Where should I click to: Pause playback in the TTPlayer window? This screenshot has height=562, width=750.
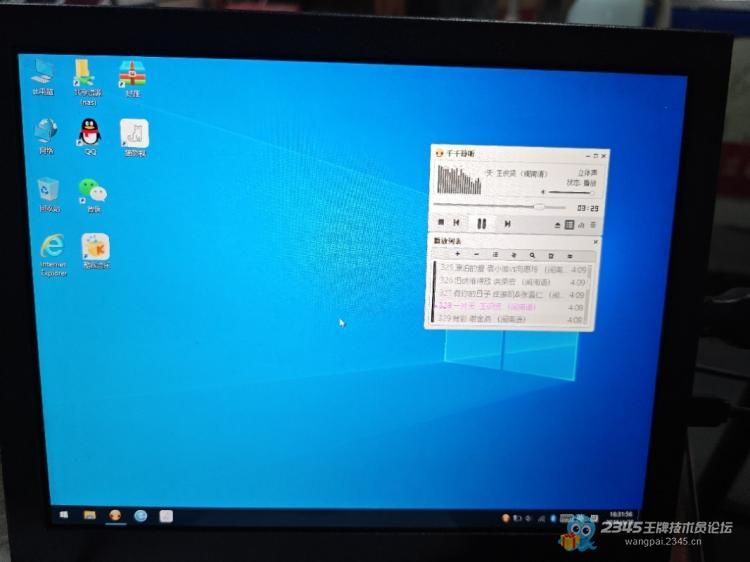point(481,224)
